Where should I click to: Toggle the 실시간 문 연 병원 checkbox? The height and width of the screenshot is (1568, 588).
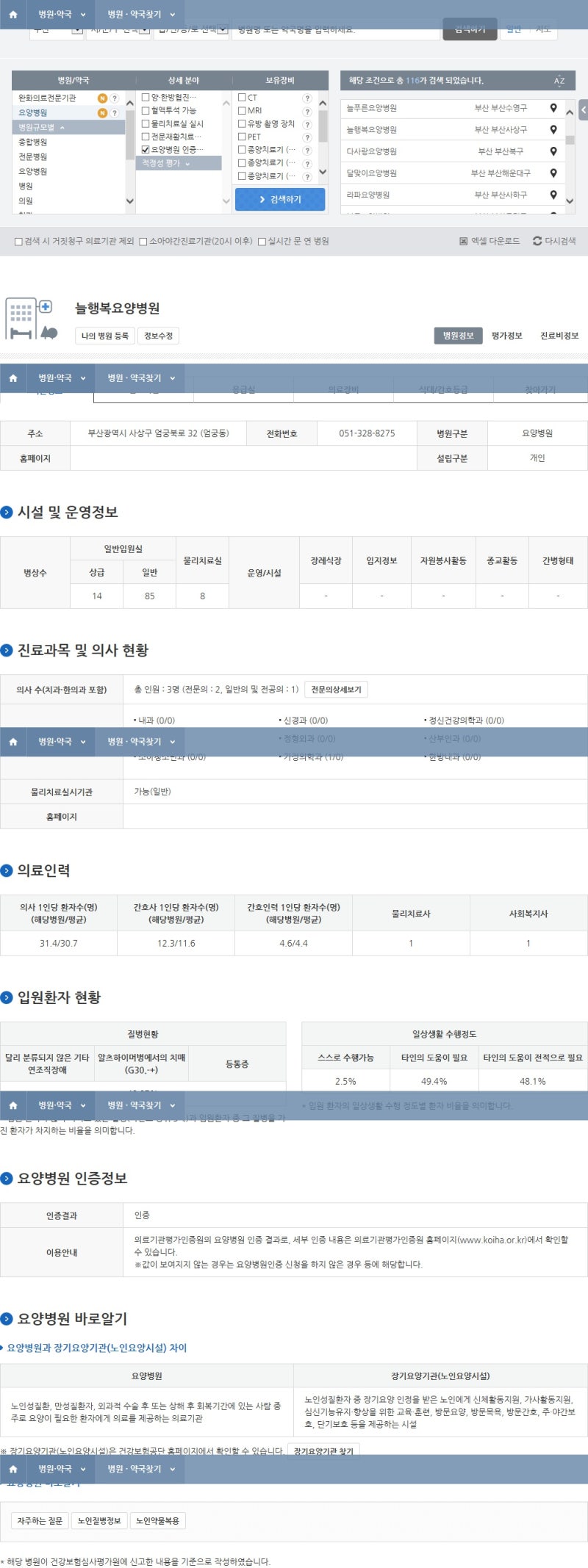262,242
